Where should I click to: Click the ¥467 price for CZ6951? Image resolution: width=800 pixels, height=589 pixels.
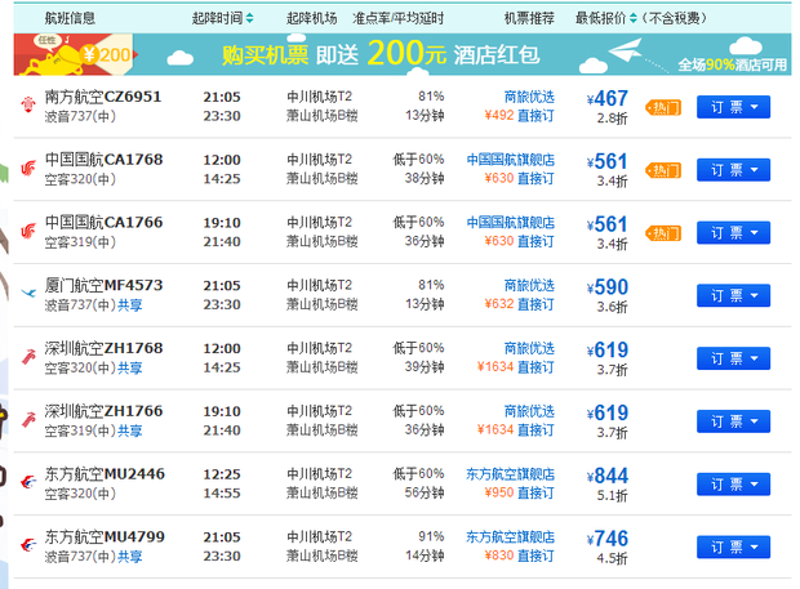coord(607,99)
